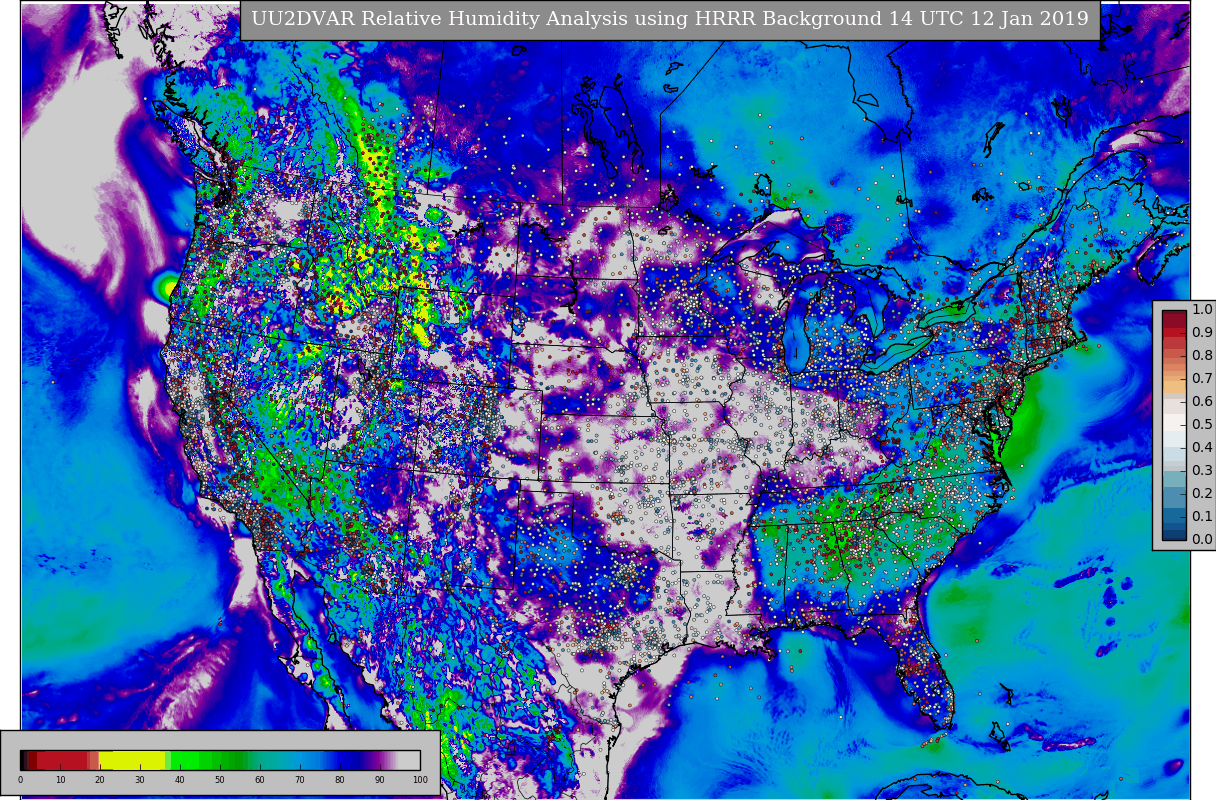The height and width of the screenshot is (800, 1216).
Task: Click the 30 tick label on humidity colorbar
Action: 140,780
